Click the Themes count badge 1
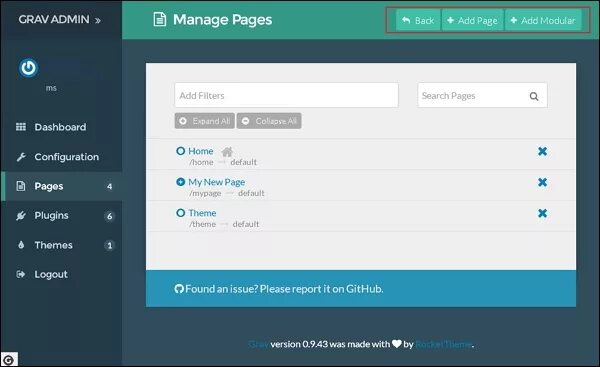The width and height of the screenshot is (600, 367). (109, 245)
